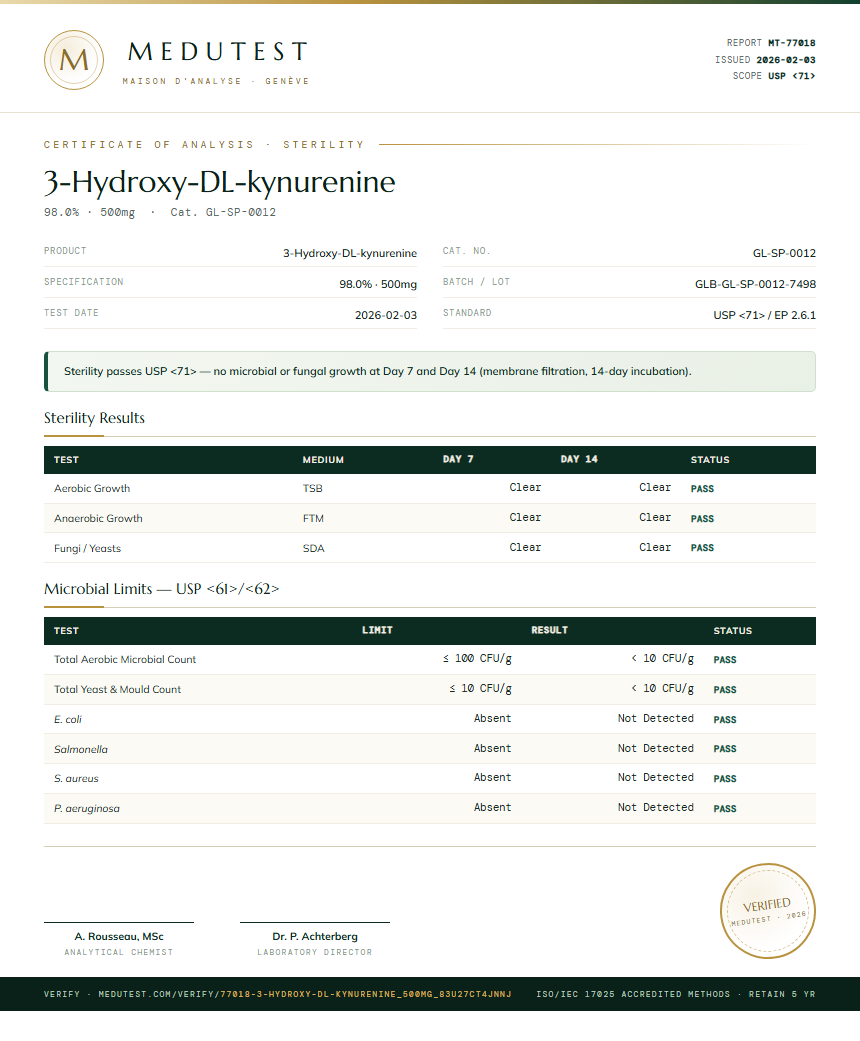Select Day 14 Clear for Fungi / Yeasts

(x=655, y=548)
